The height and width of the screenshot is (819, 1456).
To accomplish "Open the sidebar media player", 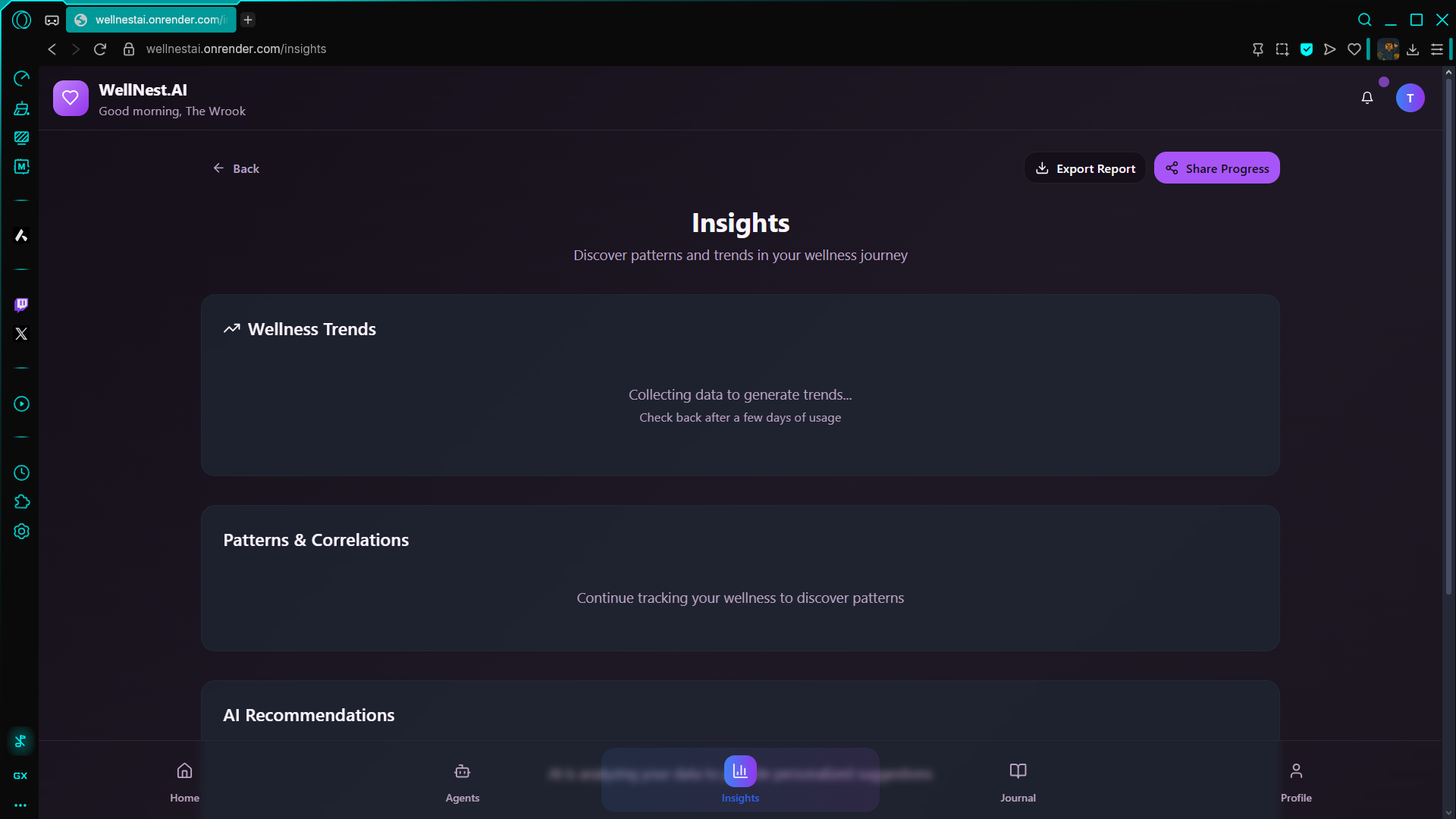I will point(21,404).
